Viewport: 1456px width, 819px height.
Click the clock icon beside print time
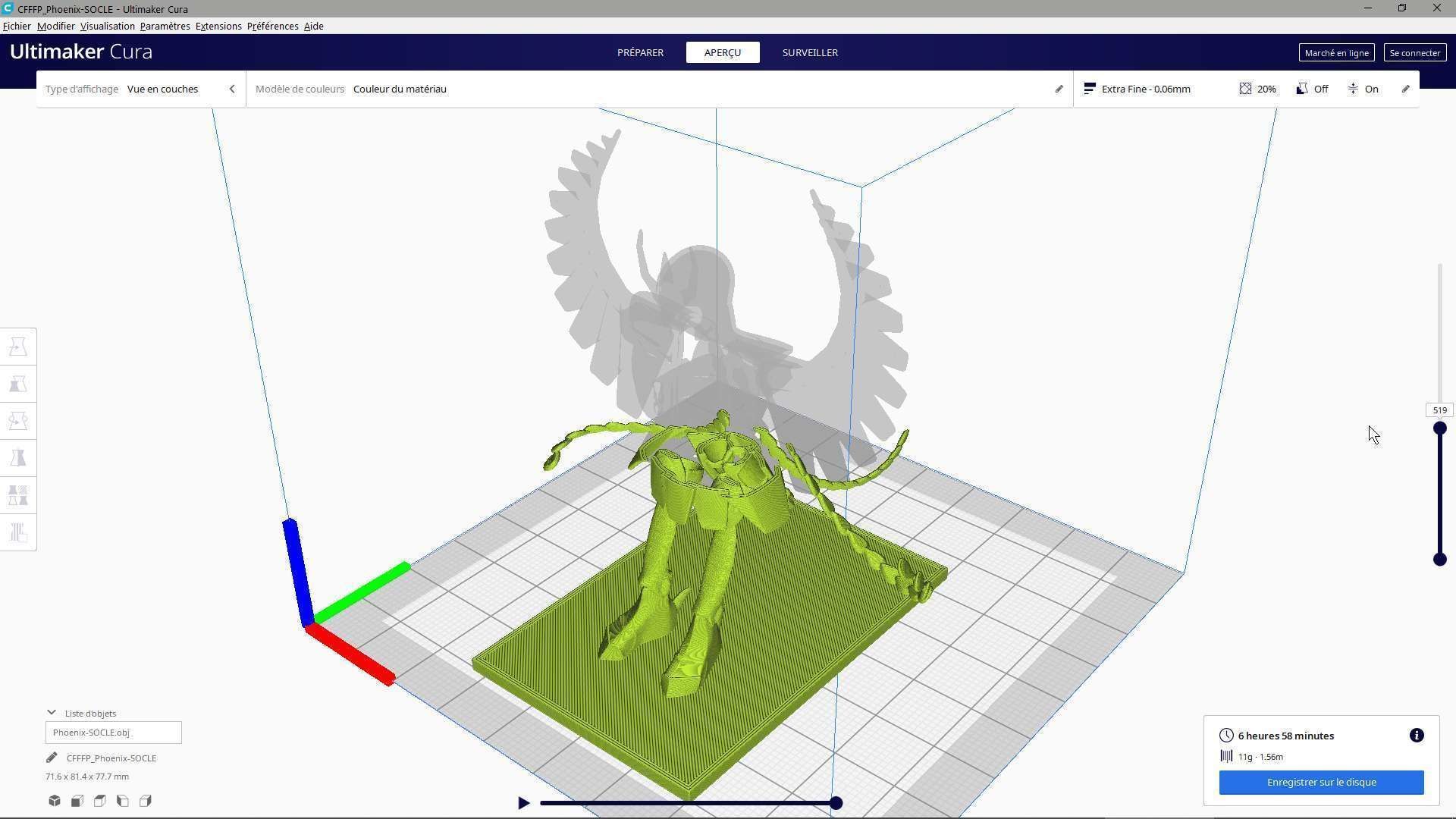click(x=1226, y=736)
